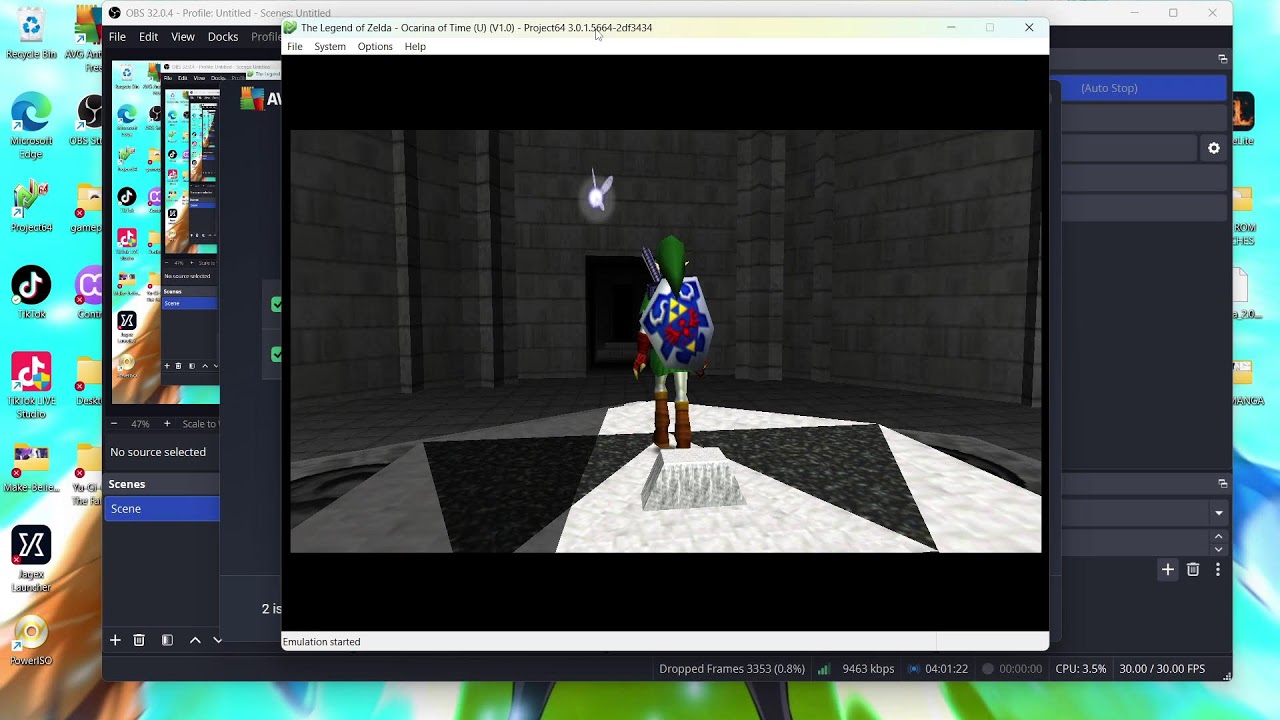Viewport: 1280px width, 720px height.
Task: Open the Docks menu in OBS
Action: click(x=223, y=37)
